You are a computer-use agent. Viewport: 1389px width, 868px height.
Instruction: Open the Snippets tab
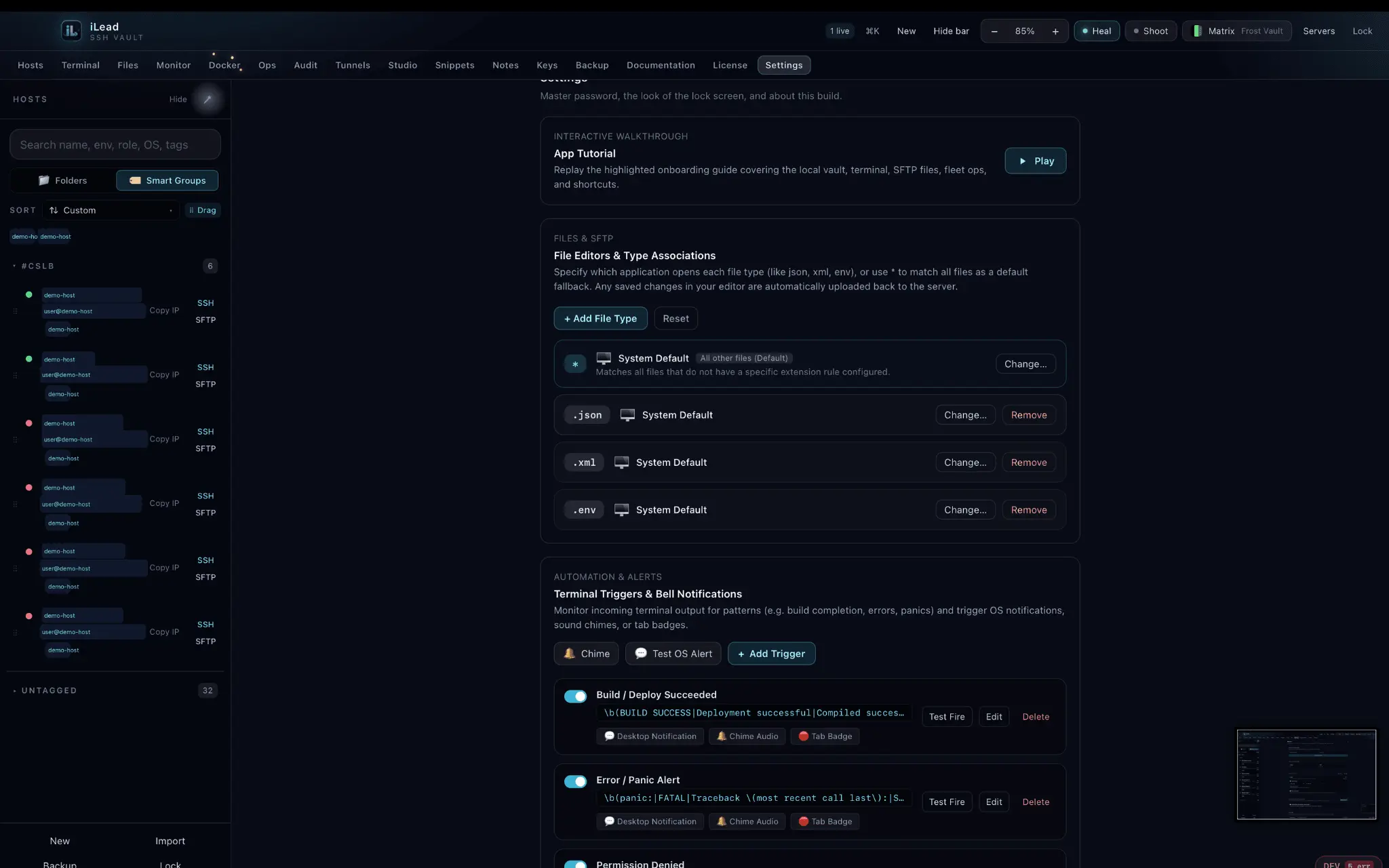(x=454, y=65)
